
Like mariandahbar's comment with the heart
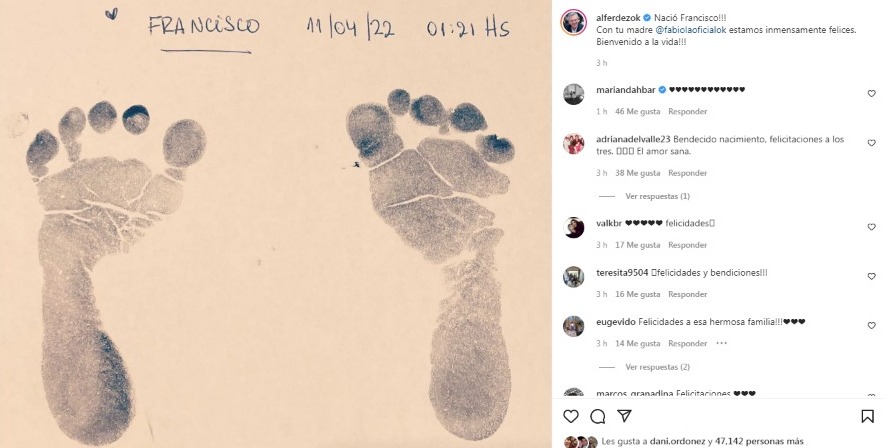point(871,93)
